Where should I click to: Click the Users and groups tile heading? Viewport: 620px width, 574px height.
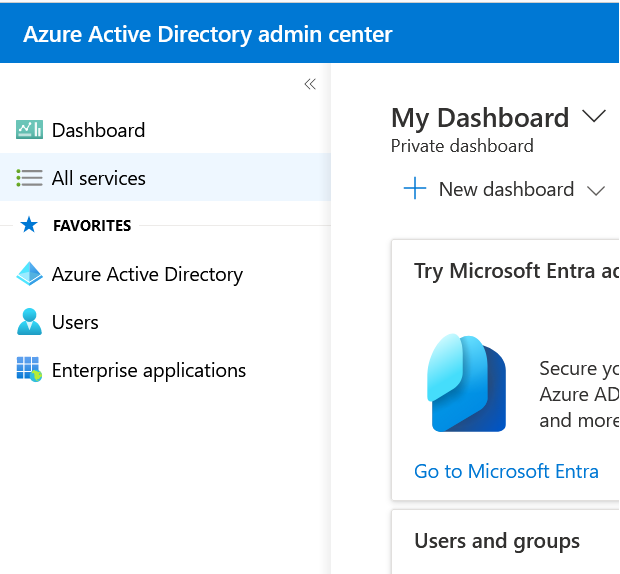pos(497,541)
